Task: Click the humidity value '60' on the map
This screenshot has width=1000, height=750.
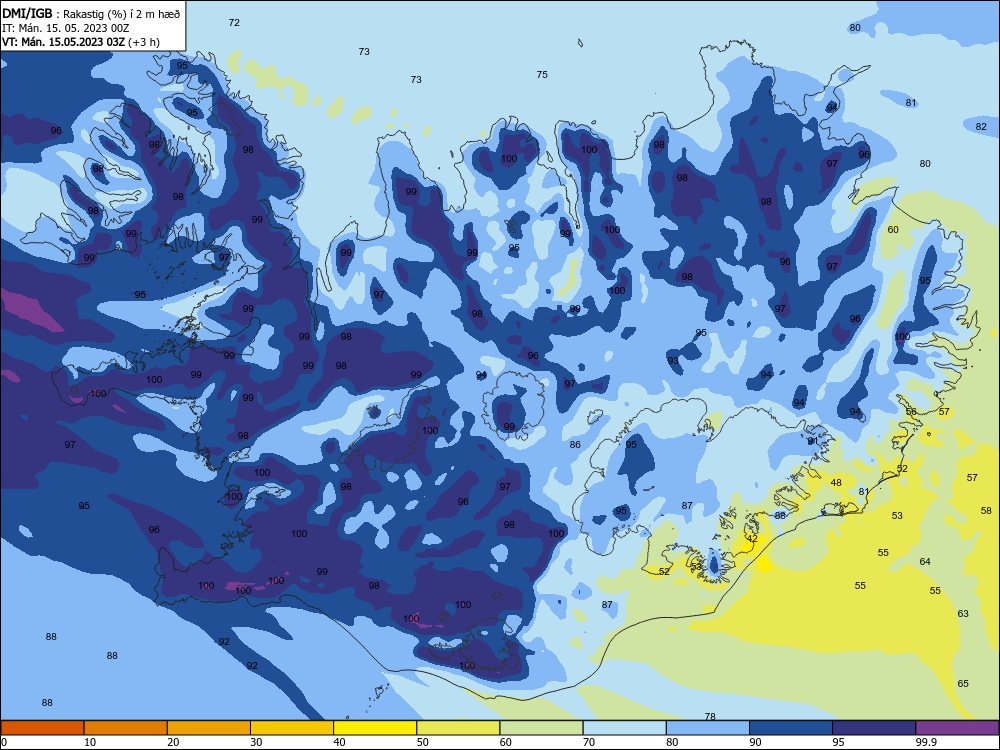Action: pyautogui.click(x=893, y=230)
